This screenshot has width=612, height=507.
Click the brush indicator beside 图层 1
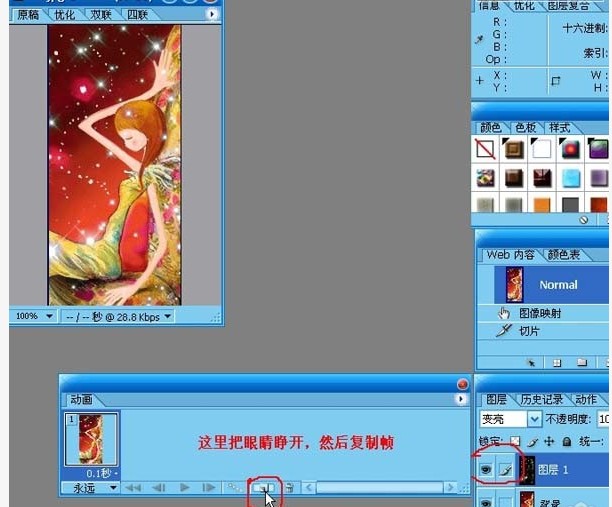pos(506,469)
